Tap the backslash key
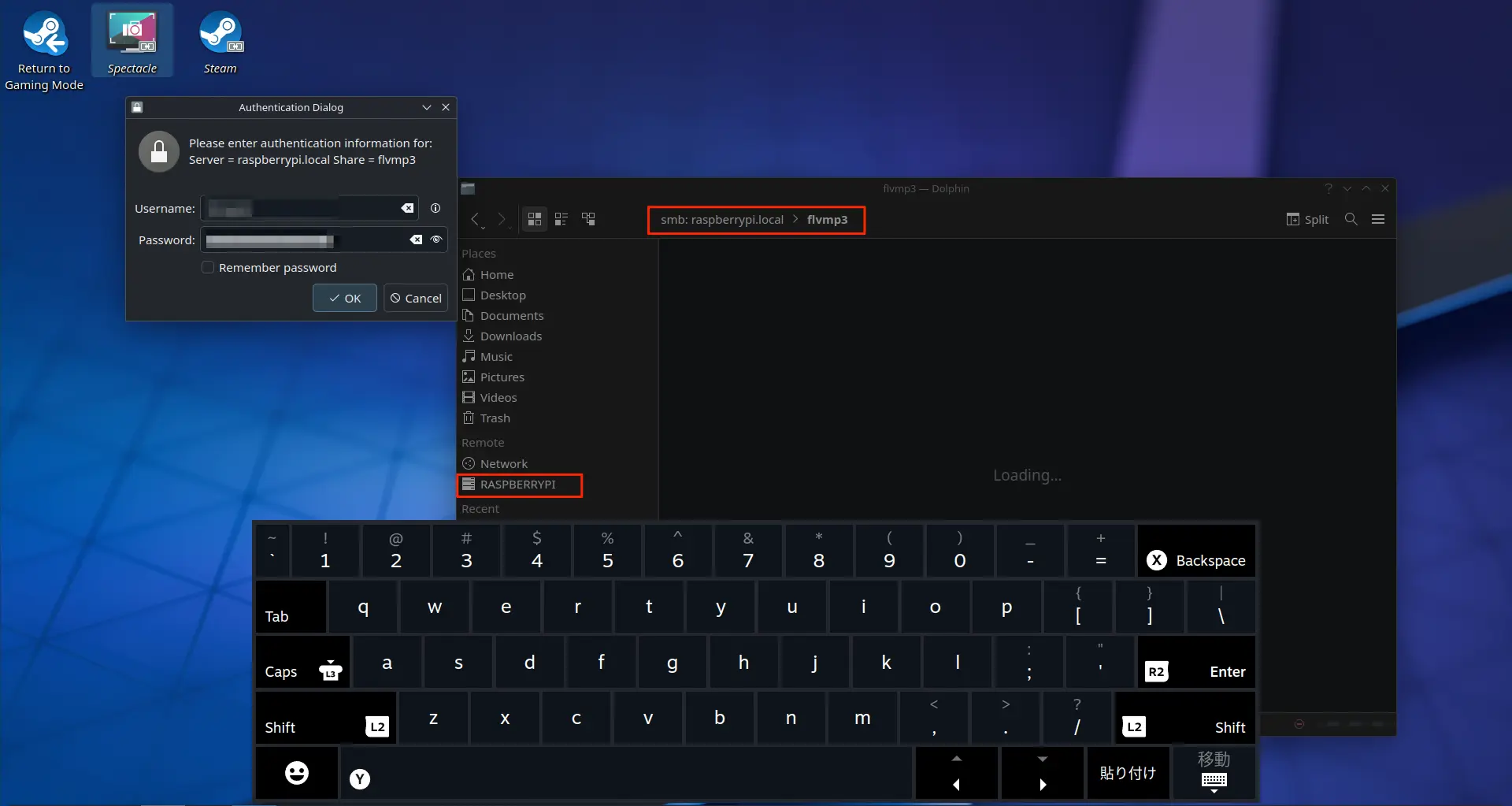Viewport: 1512px width, 806px height. click(x=1221, y=607)
